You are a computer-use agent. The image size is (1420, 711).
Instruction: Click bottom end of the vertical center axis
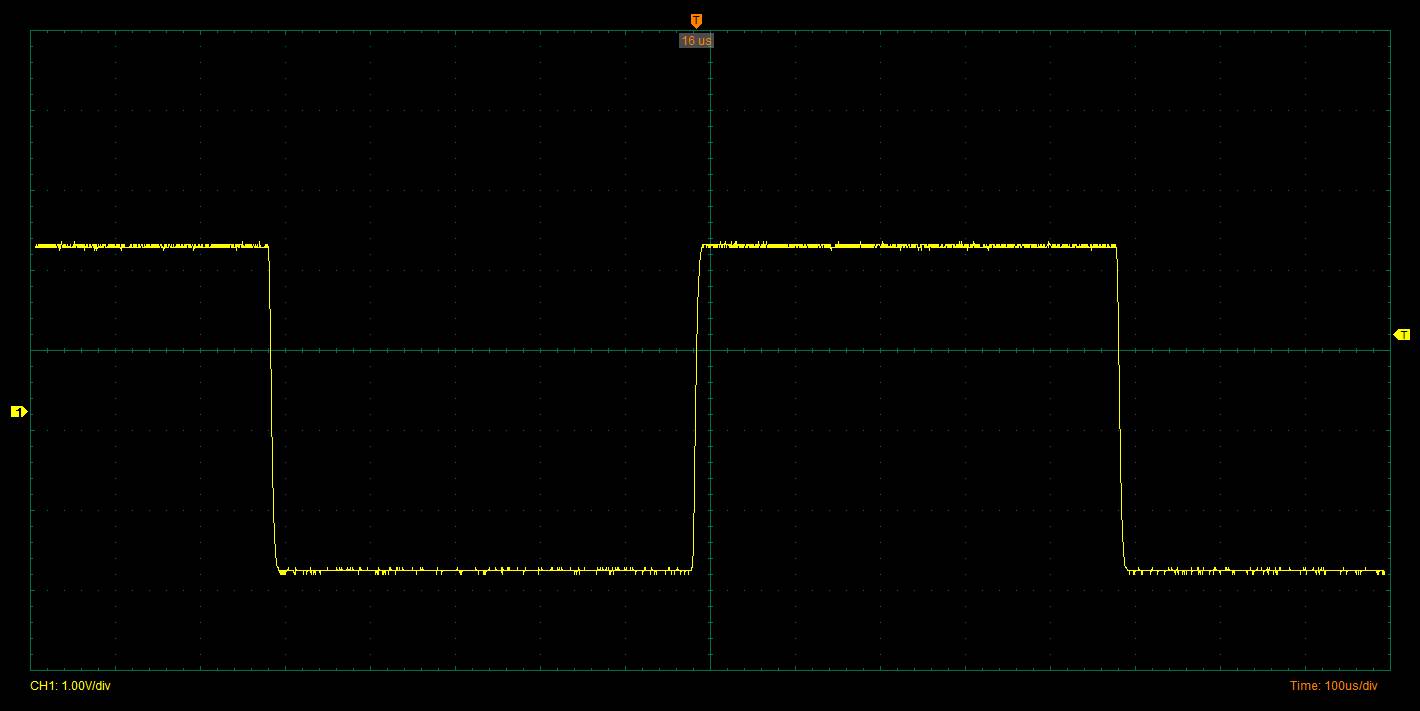point(710,669)
